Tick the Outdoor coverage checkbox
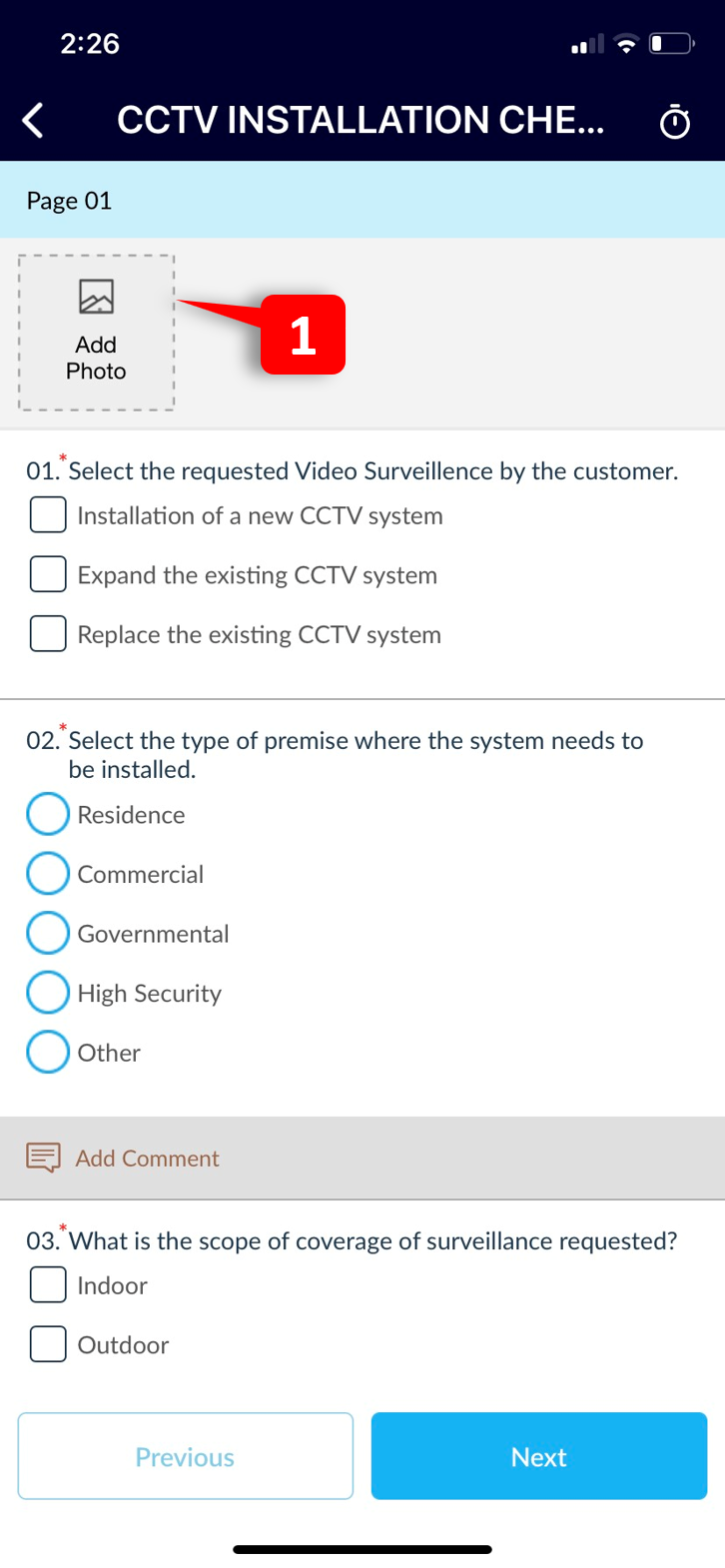This screenshot has width=725, height=1568. (x=48, y=1344)
